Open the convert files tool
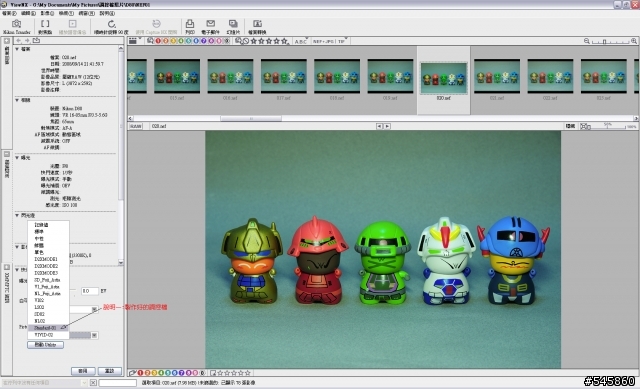 click(x=257, y=27)
